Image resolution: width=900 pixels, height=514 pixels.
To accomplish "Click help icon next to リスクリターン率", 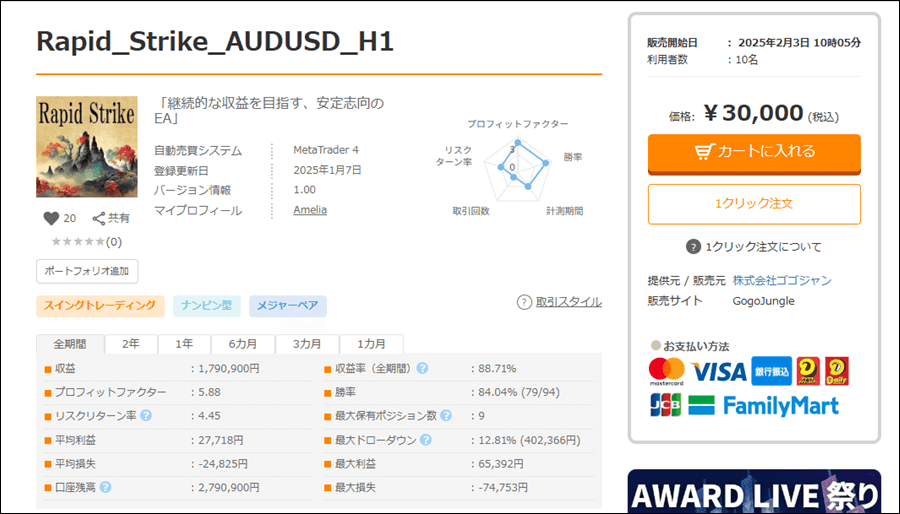I will click(146, 416).
